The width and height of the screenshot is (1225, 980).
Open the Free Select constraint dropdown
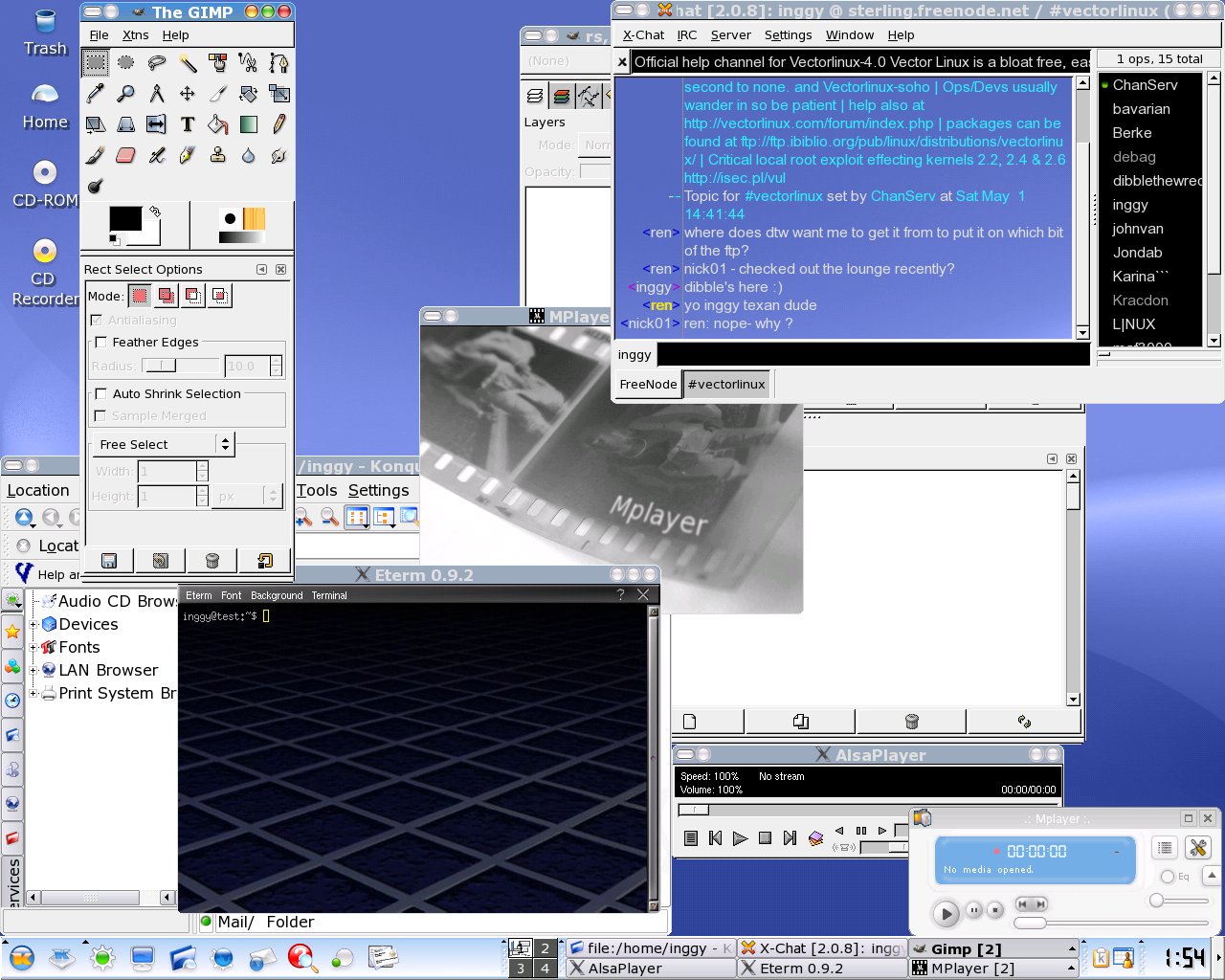tap(162, 444)
